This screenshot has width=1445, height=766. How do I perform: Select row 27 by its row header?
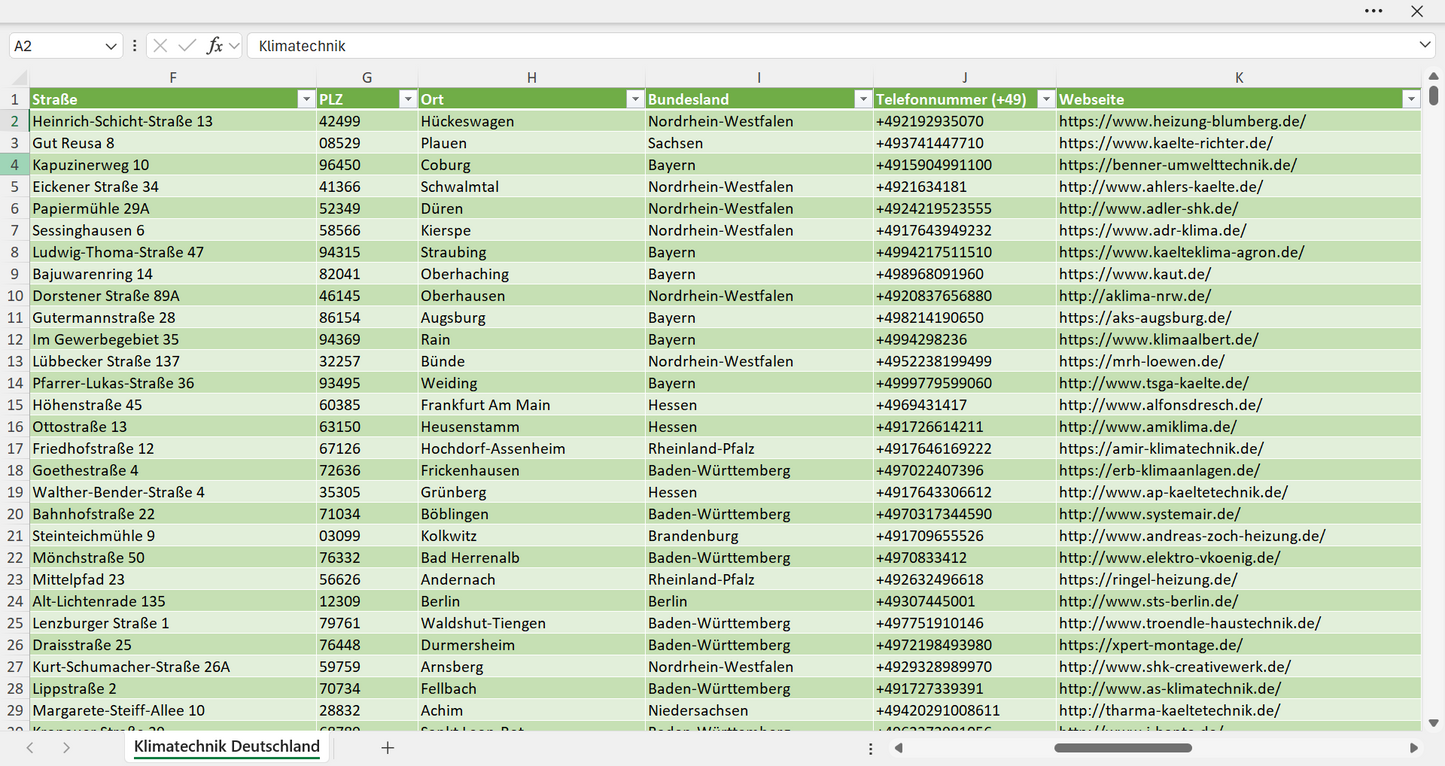(15, 667)
